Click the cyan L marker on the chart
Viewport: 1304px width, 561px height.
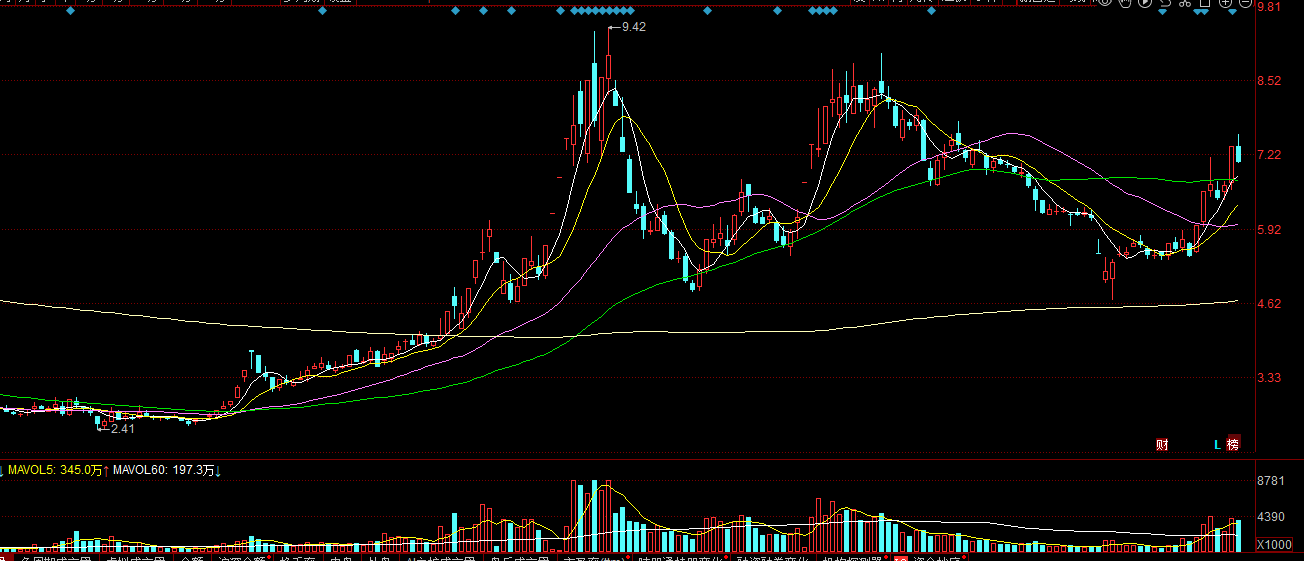1217,444
